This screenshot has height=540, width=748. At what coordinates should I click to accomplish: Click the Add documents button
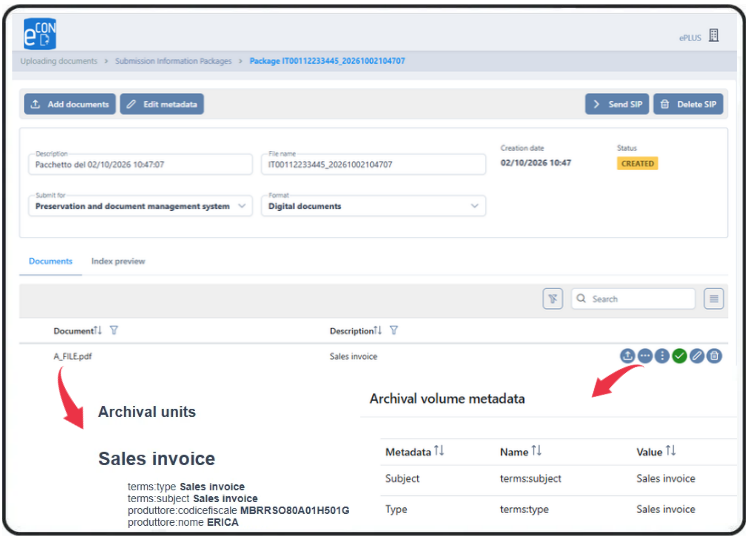70,104
